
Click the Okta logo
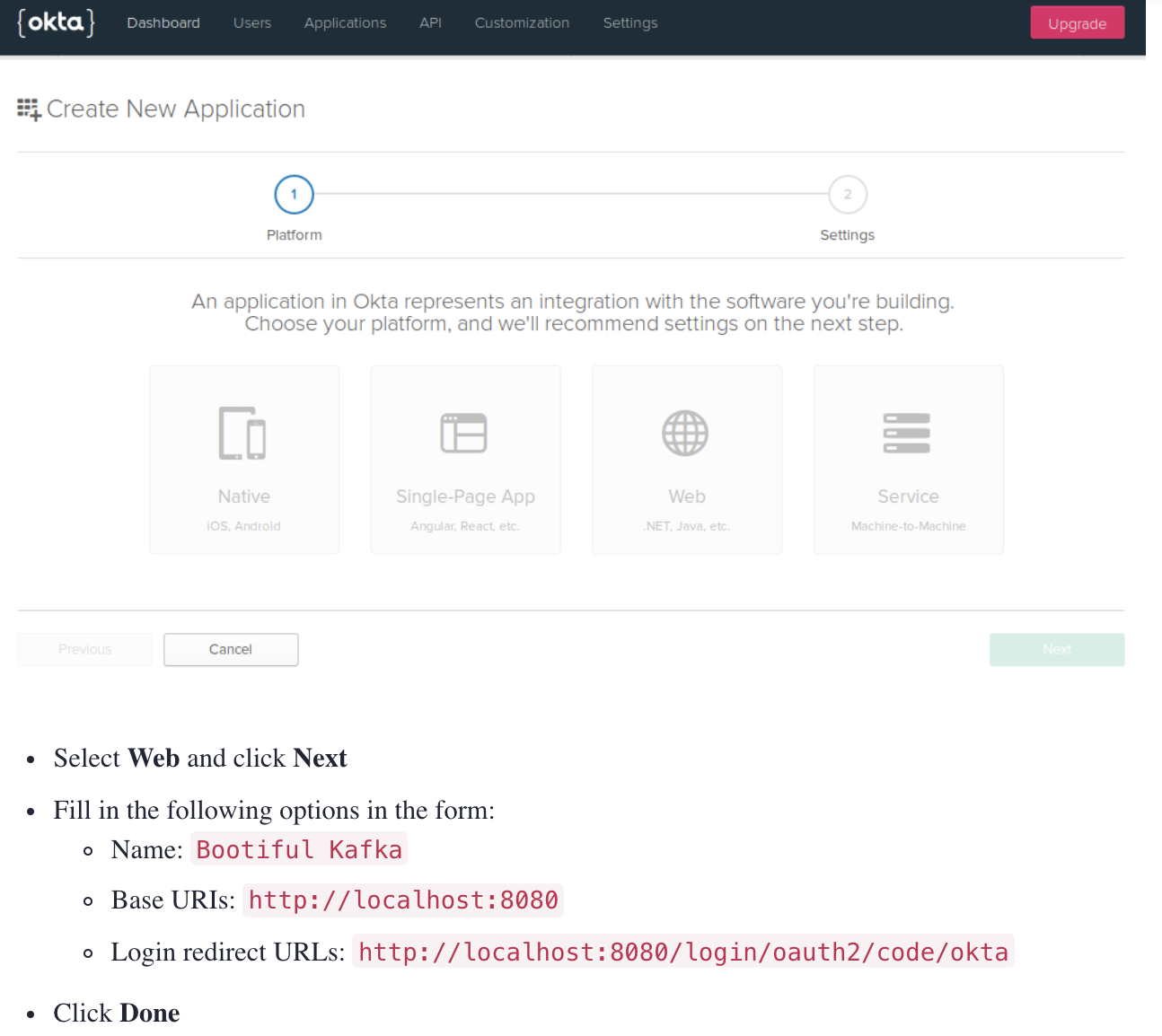[x=56, y=22]
